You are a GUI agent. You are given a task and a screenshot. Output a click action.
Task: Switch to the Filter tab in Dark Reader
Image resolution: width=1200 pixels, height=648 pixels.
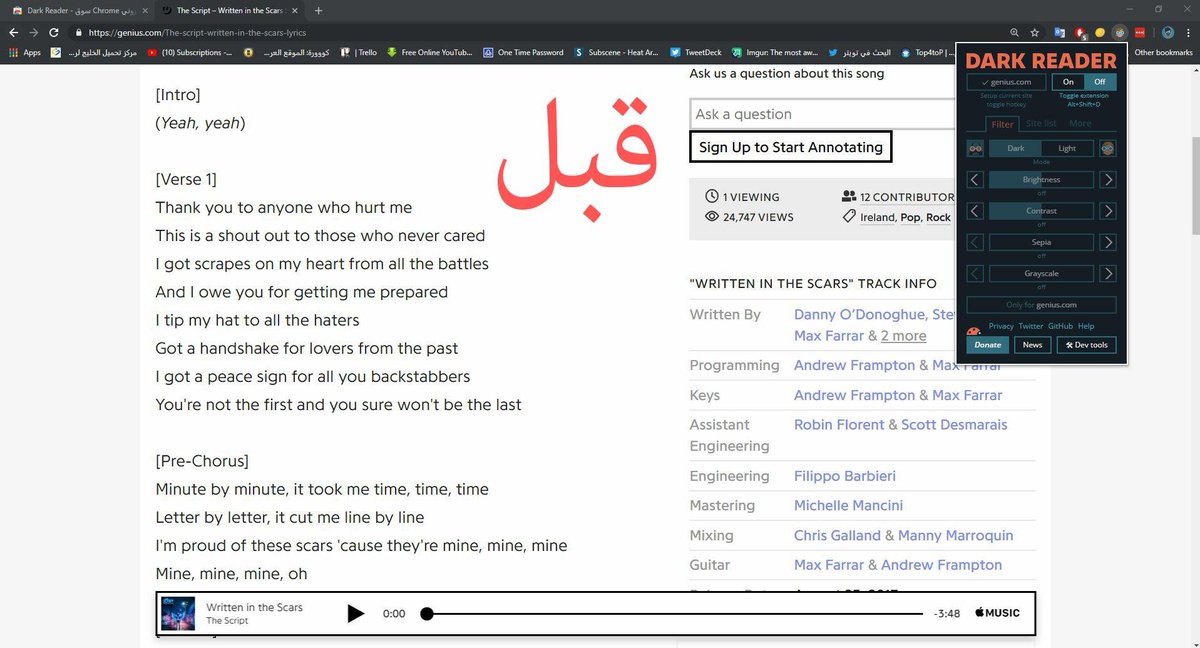click(x=1002, y=124)
